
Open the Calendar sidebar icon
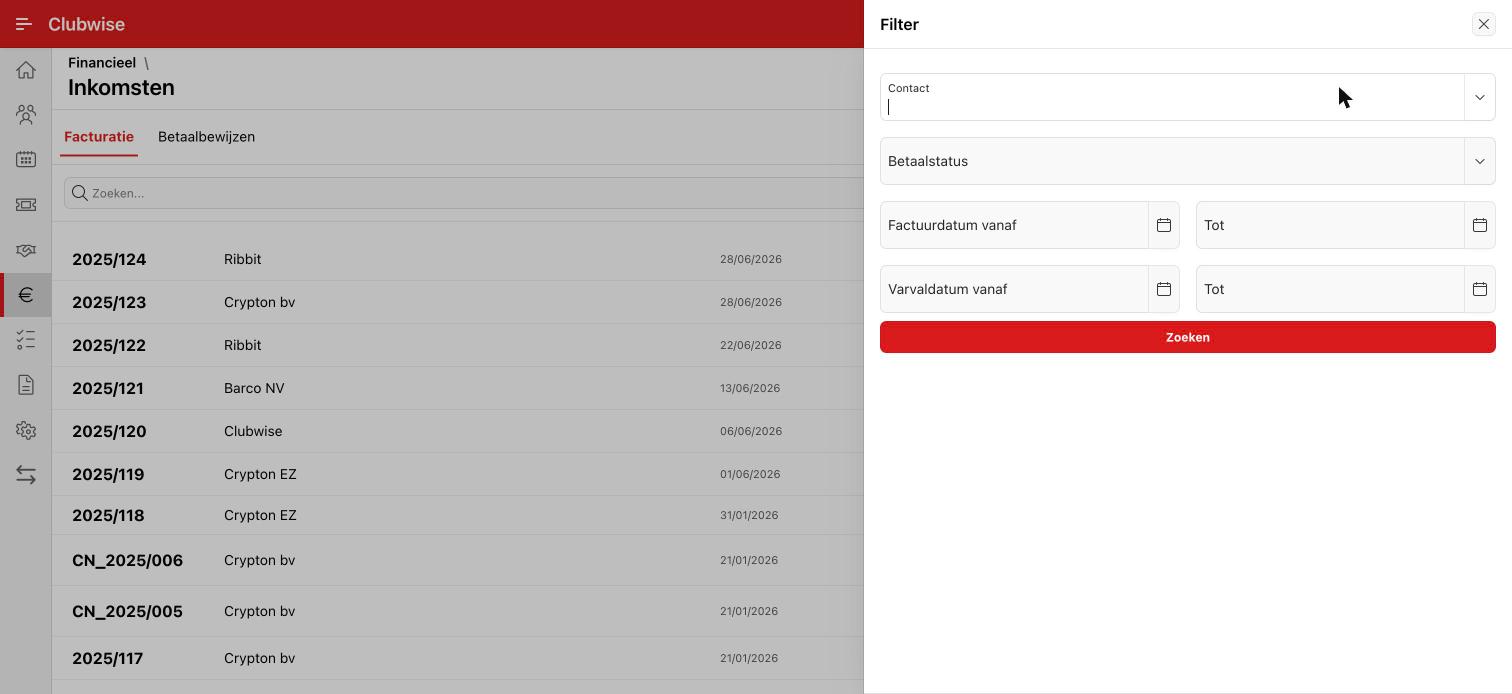coord(26,160)
